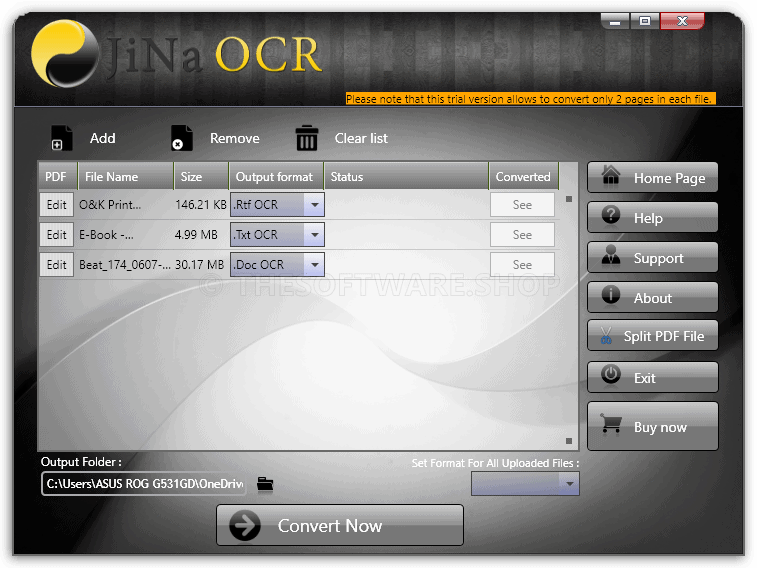Browse output folder with folder icon
The width and height of the screenshot is (757, 568).
click(265, 484)
